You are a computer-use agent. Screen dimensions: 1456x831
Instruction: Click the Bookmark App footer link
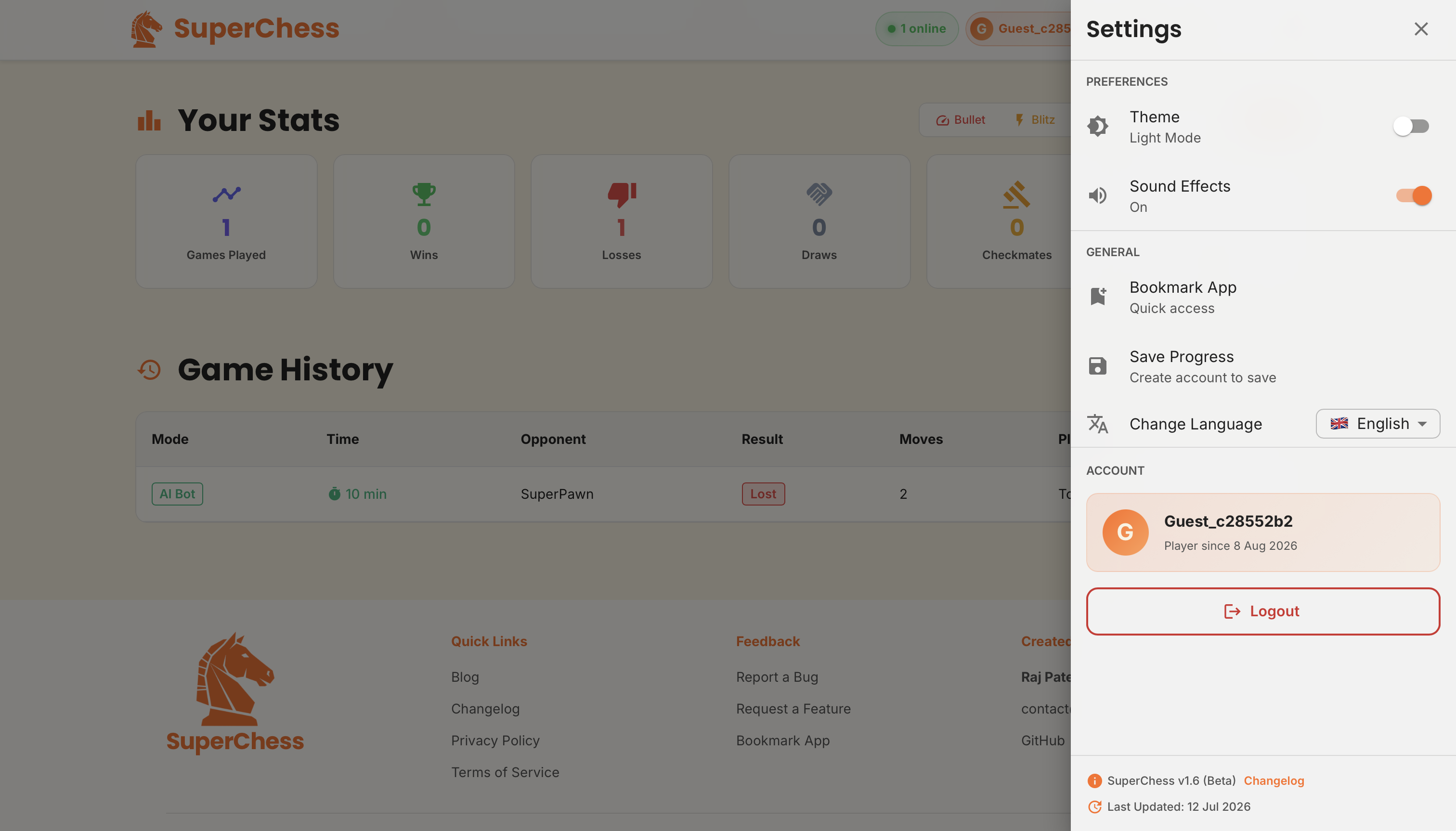tap(782, 741)
